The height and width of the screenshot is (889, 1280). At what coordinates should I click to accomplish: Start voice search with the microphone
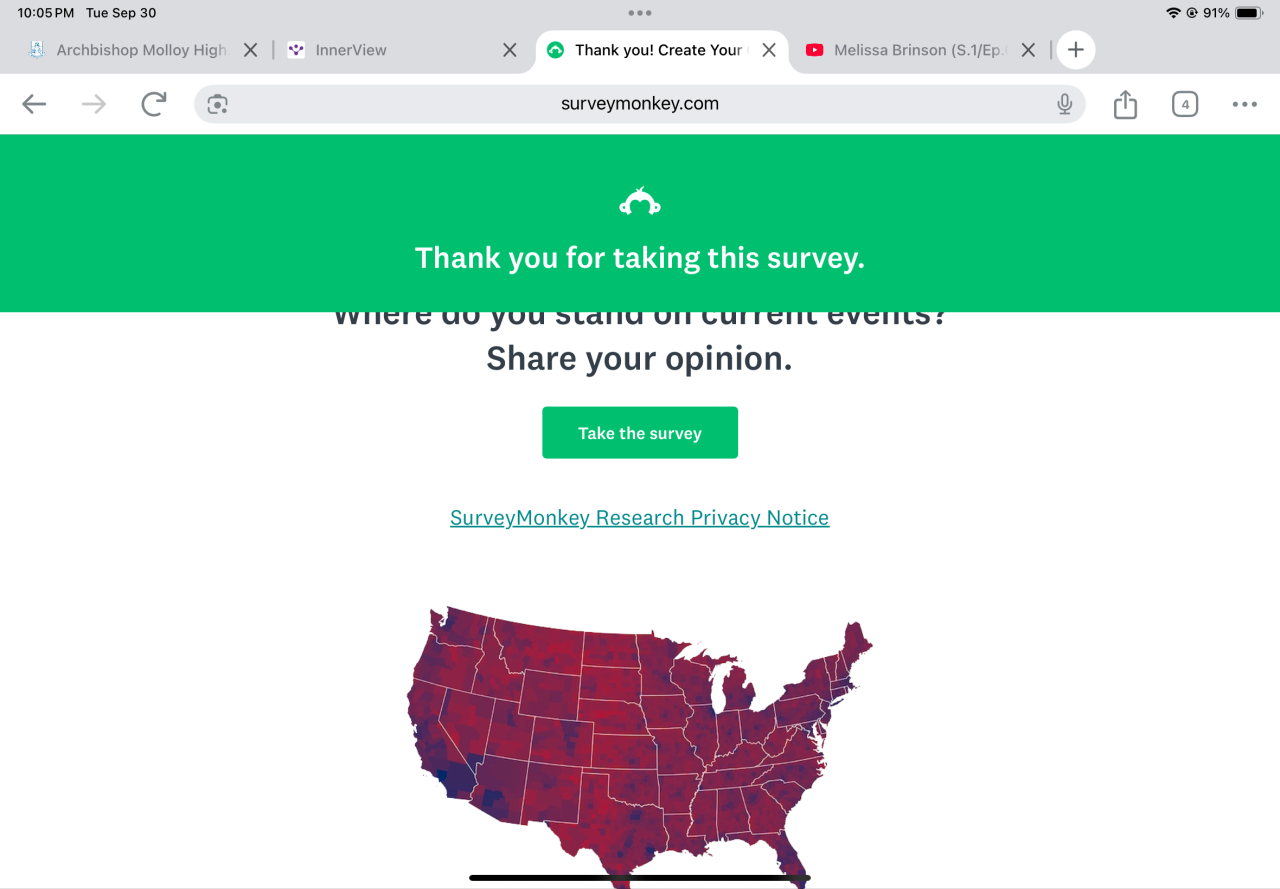1064,104
